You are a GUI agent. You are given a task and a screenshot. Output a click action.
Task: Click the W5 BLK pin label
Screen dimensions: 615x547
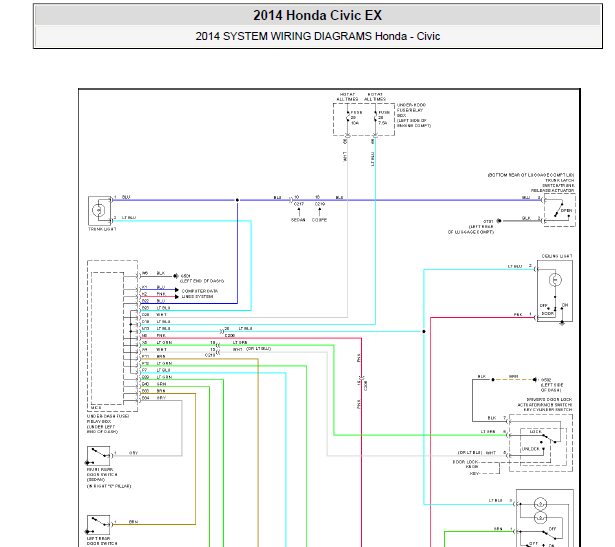[153, 273]
